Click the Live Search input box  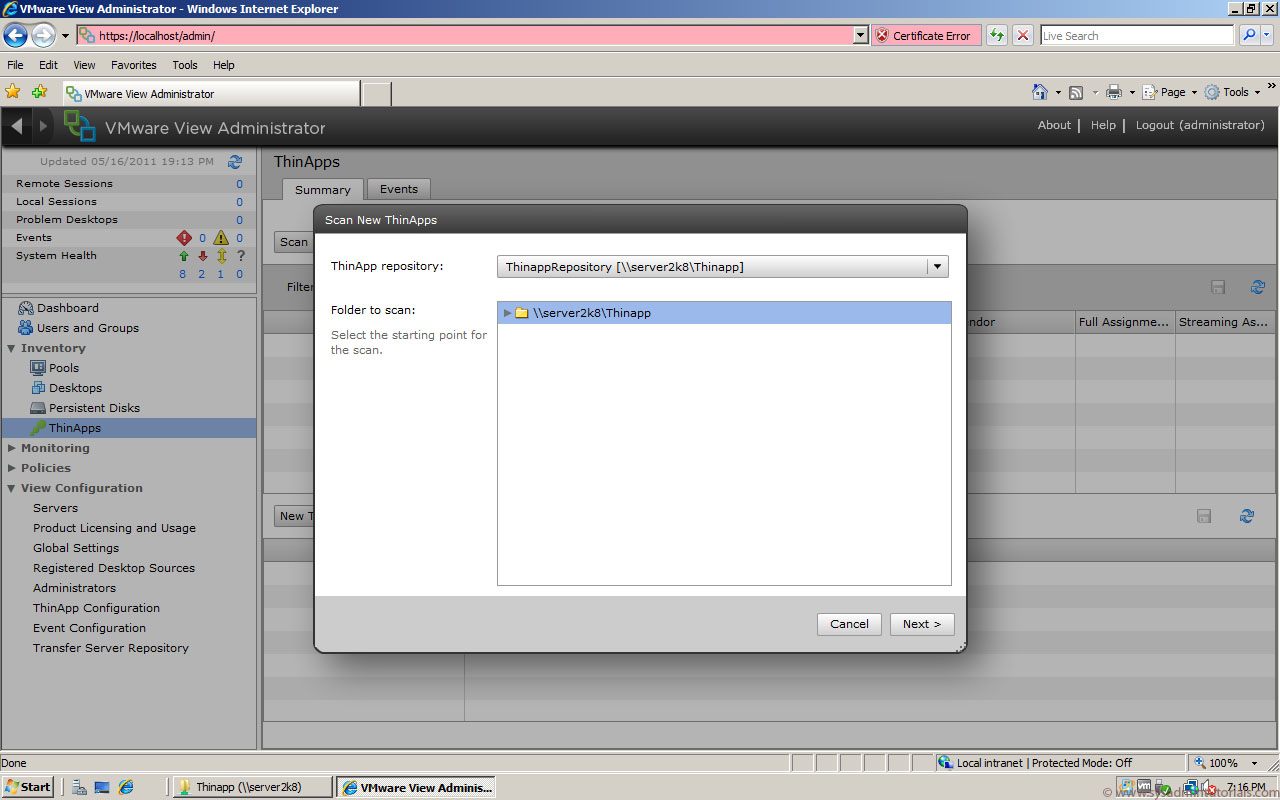1137,35
